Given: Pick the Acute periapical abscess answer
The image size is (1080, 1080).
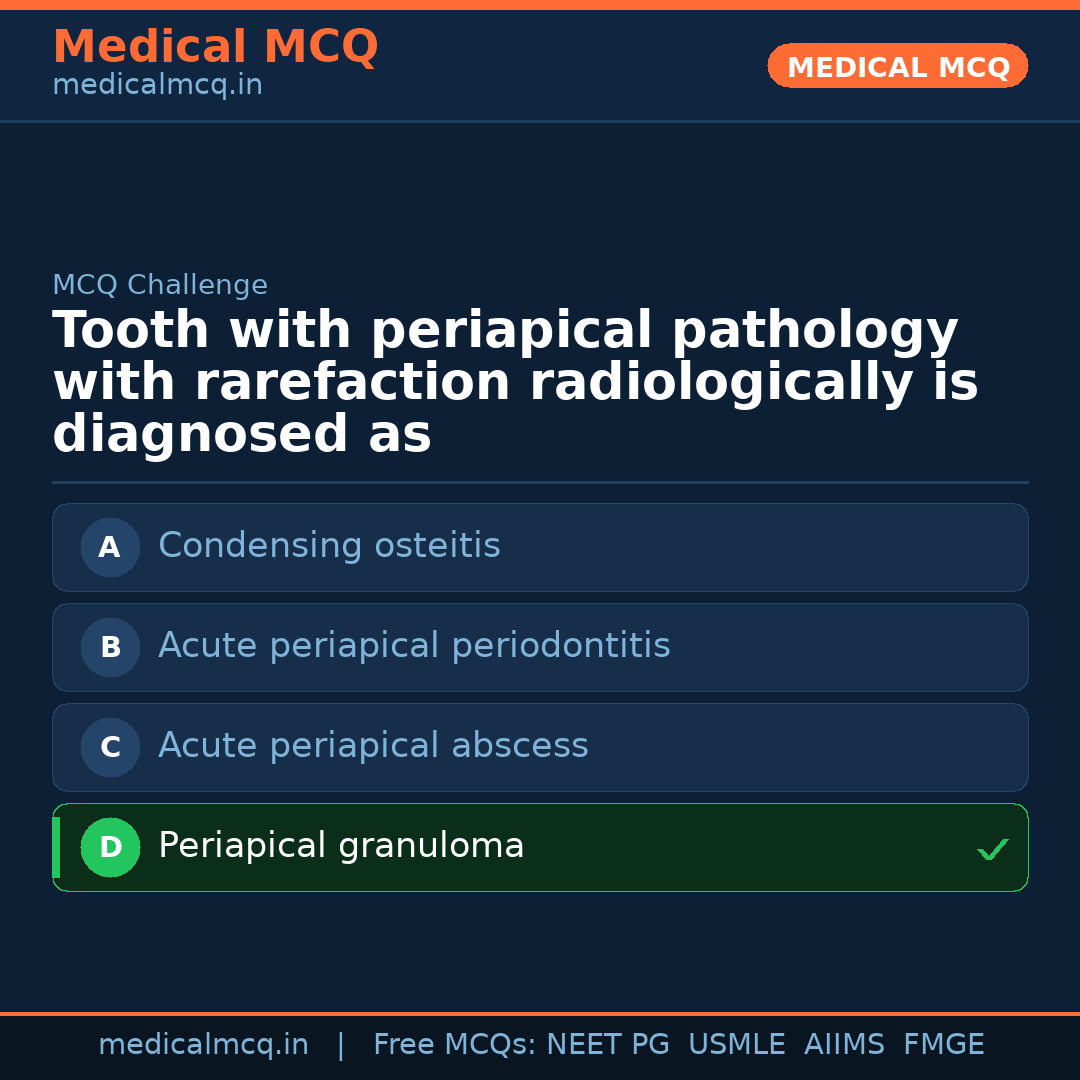Looking at the screenshot, I should (373, 746).
